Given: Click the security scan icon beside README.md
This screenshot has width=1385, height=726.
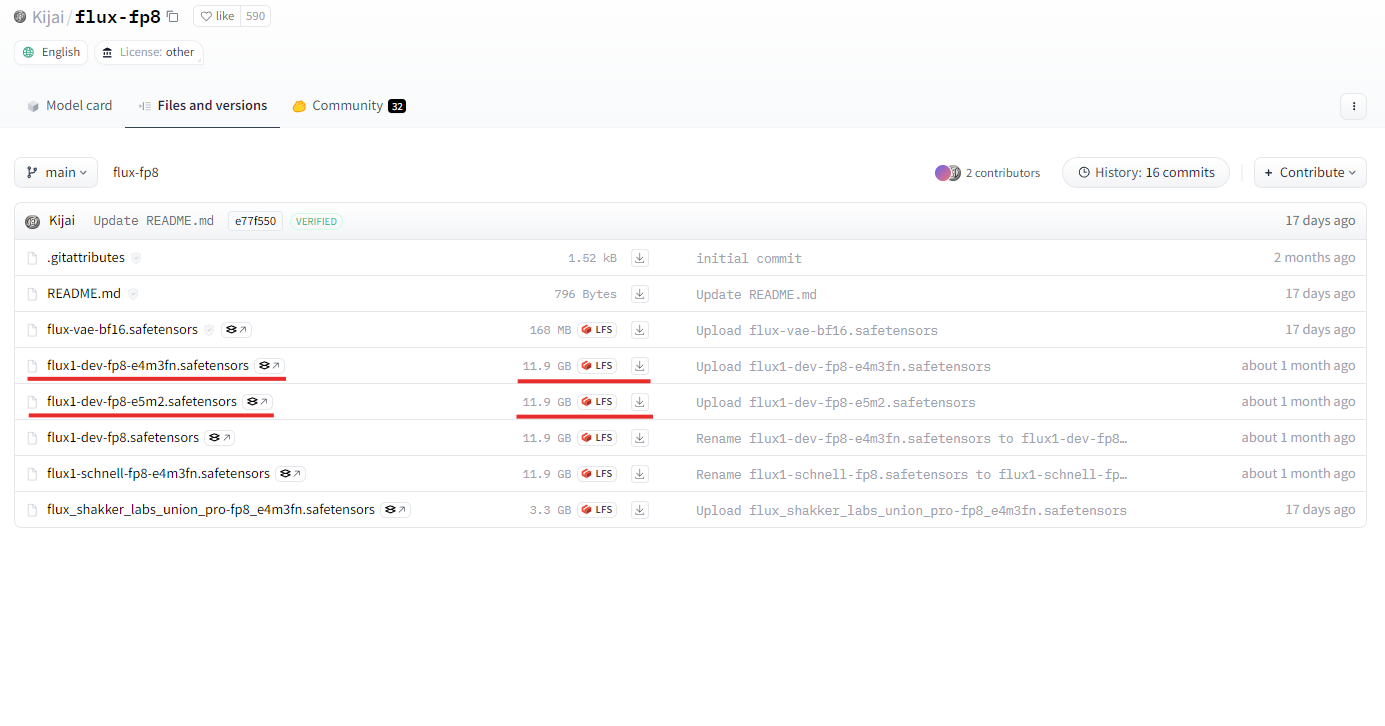Looking at the screenshot, I should point(132,294).
